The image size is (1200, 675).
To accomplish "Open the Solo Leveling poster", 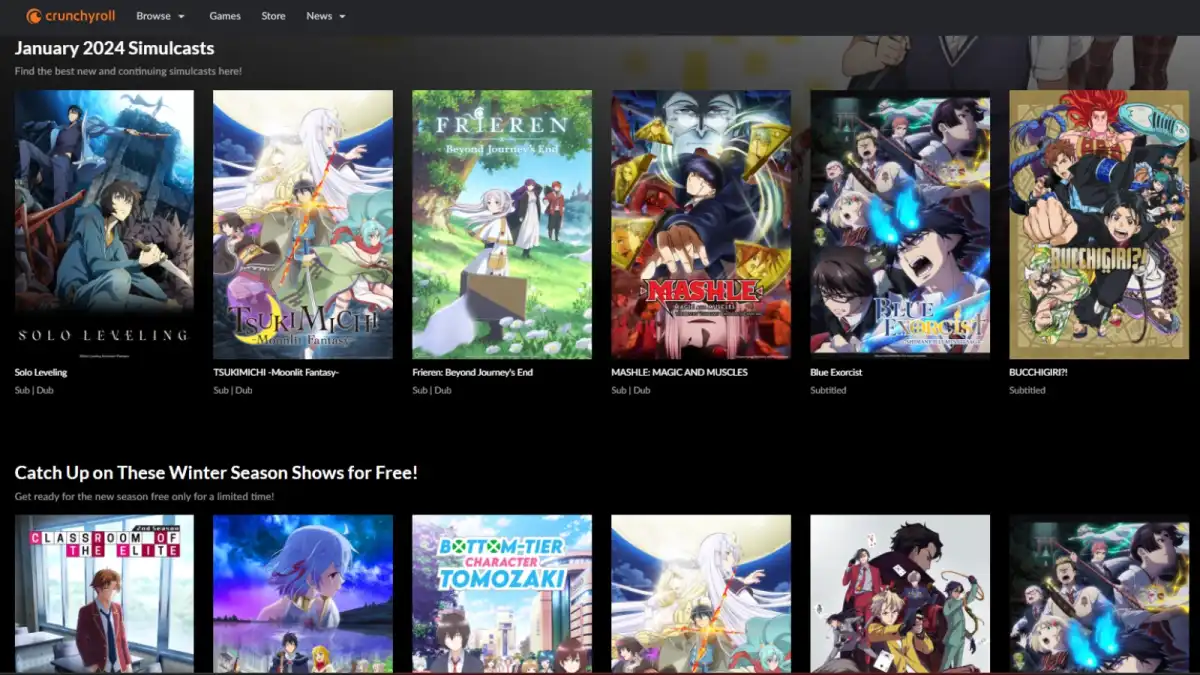I will 104,223.
